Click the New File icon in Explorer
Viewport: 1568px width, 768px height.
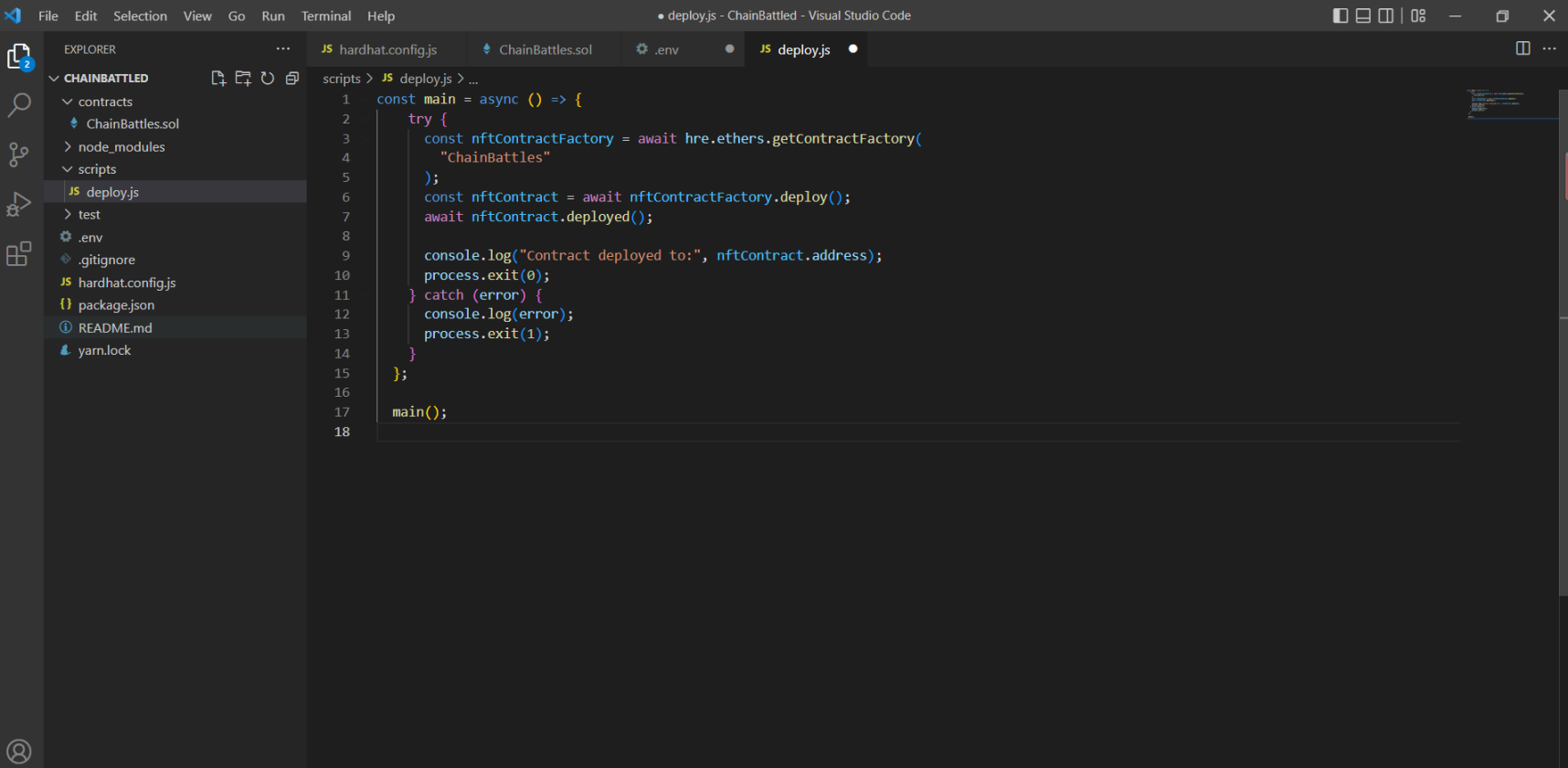pos(218,79)
